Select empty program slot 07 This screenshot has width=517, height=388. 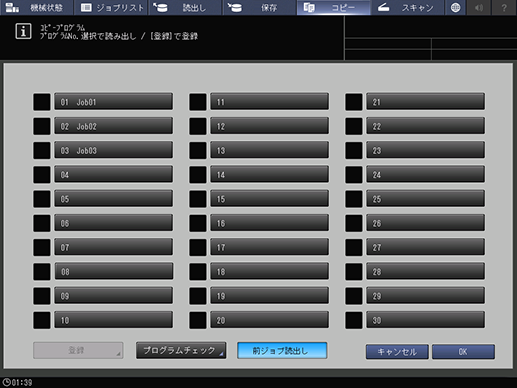coord(114,247)
